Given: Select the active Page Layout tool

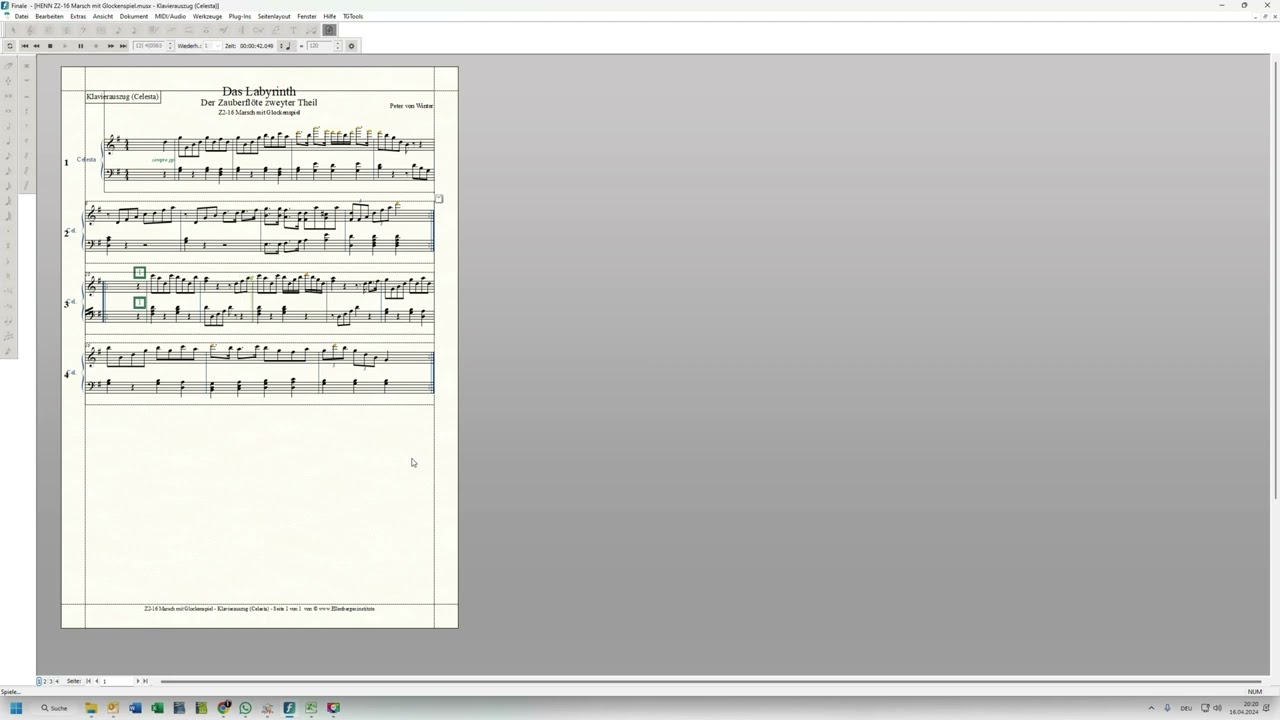Looking at the screenshot, I should [x=329, y=30].
